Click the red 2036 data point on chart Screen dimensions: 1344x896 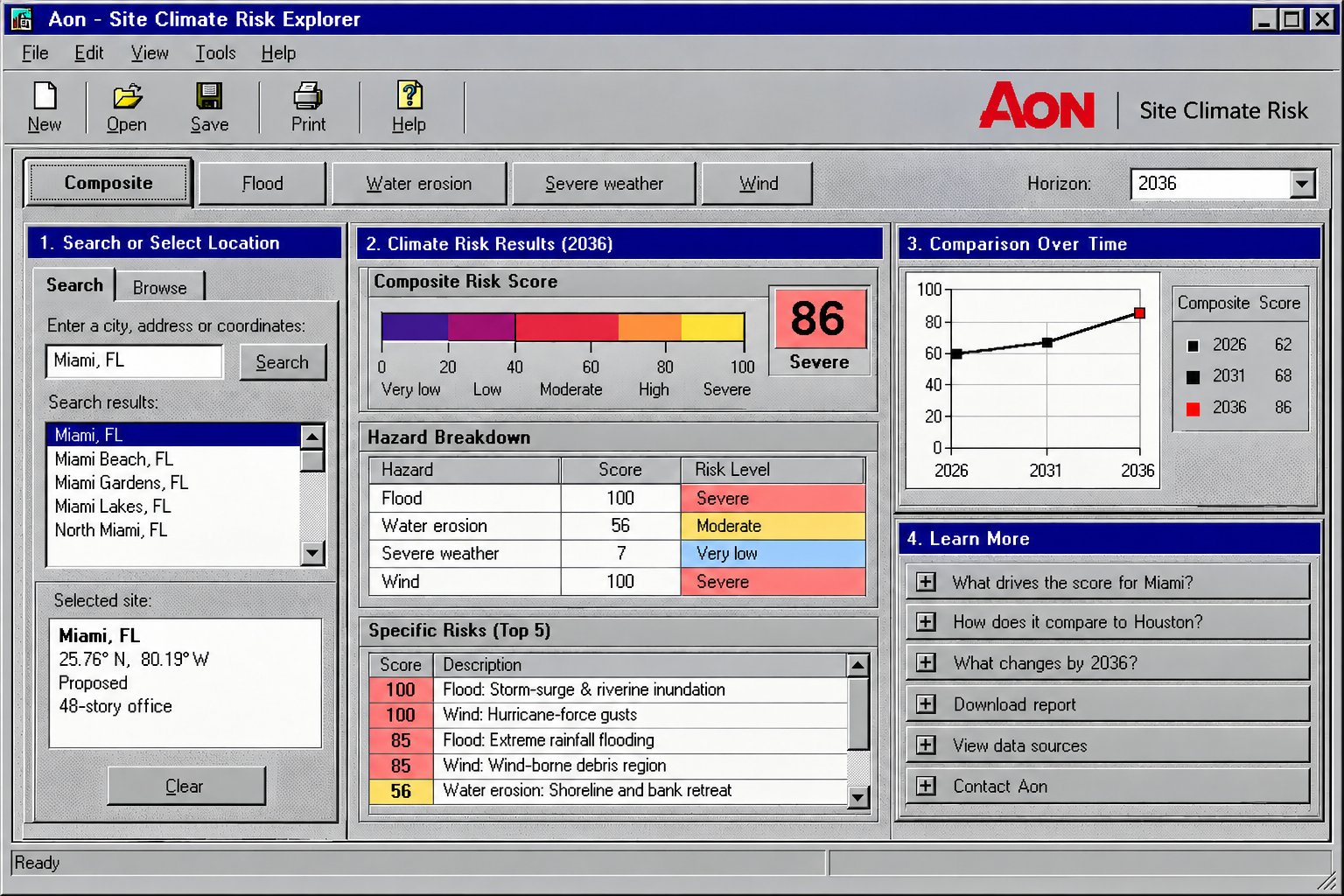click(1139, 312)
